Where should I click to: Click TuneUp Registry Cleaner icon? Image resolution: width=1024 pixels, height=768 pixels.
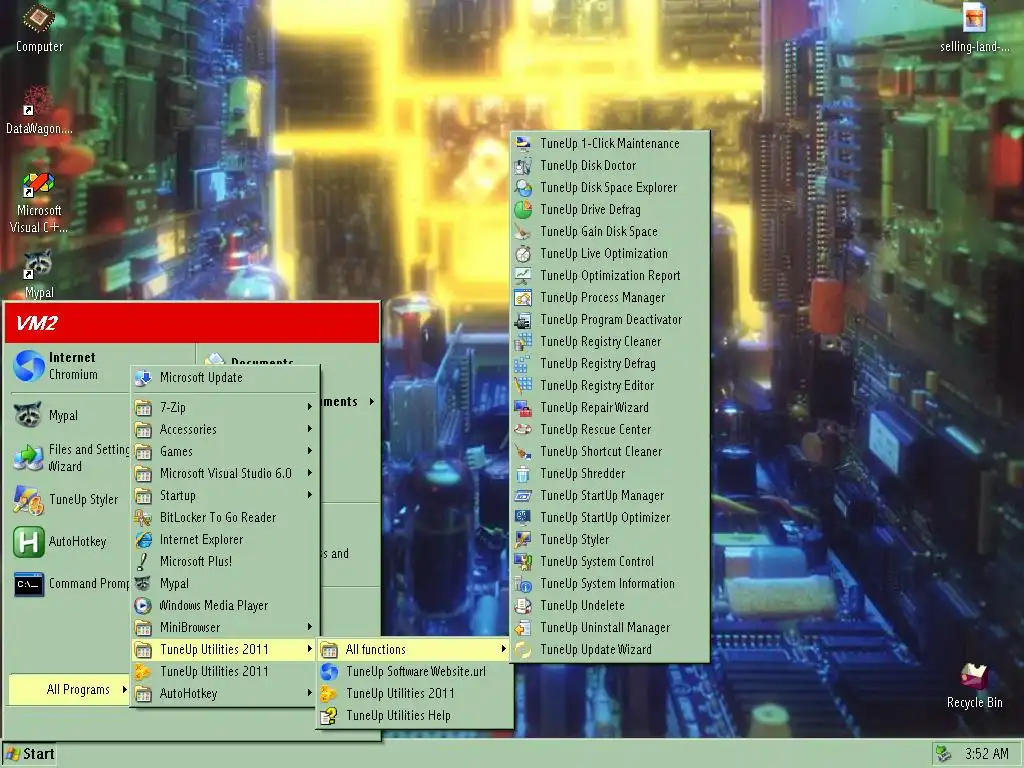[x=523, y=342]
